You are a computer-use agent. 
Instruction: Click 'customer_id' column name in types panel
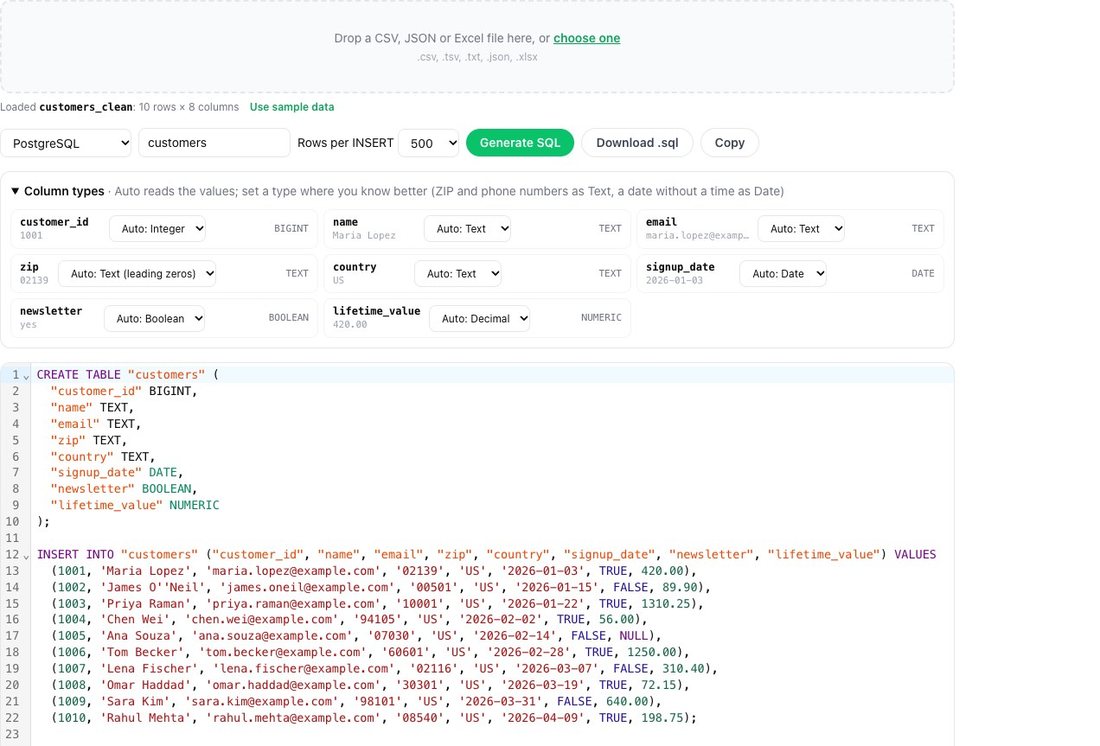point(54,222)
